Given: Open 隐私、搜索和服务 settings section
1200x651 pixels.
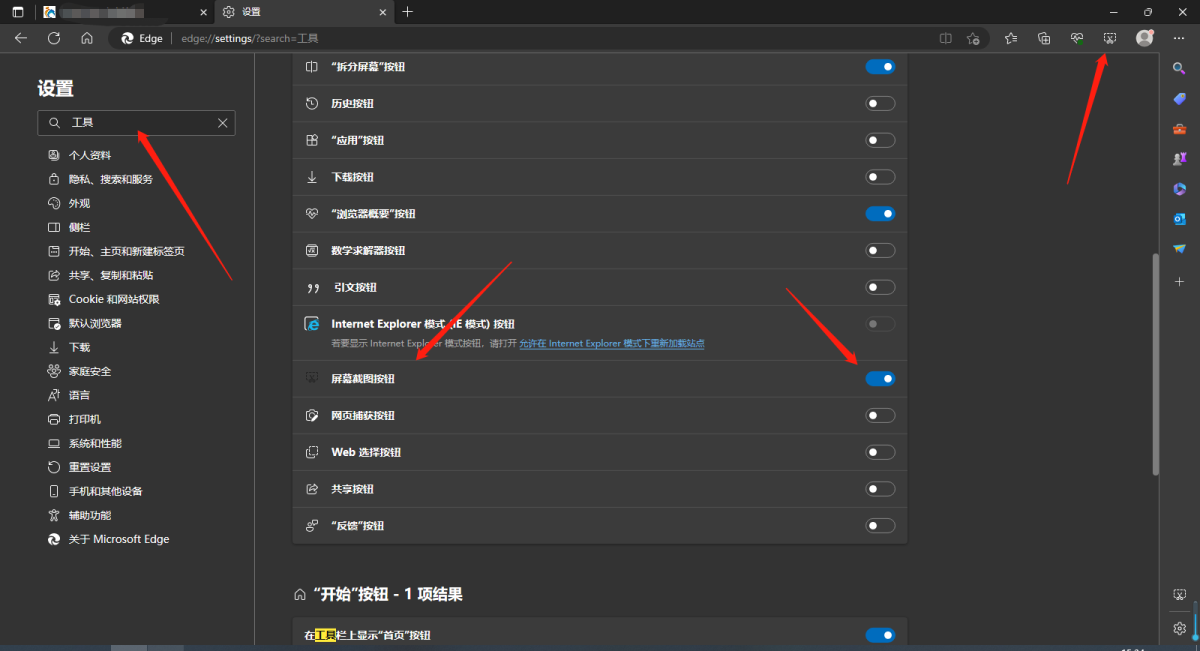Looking at the screenshot, I should (100, 179).
